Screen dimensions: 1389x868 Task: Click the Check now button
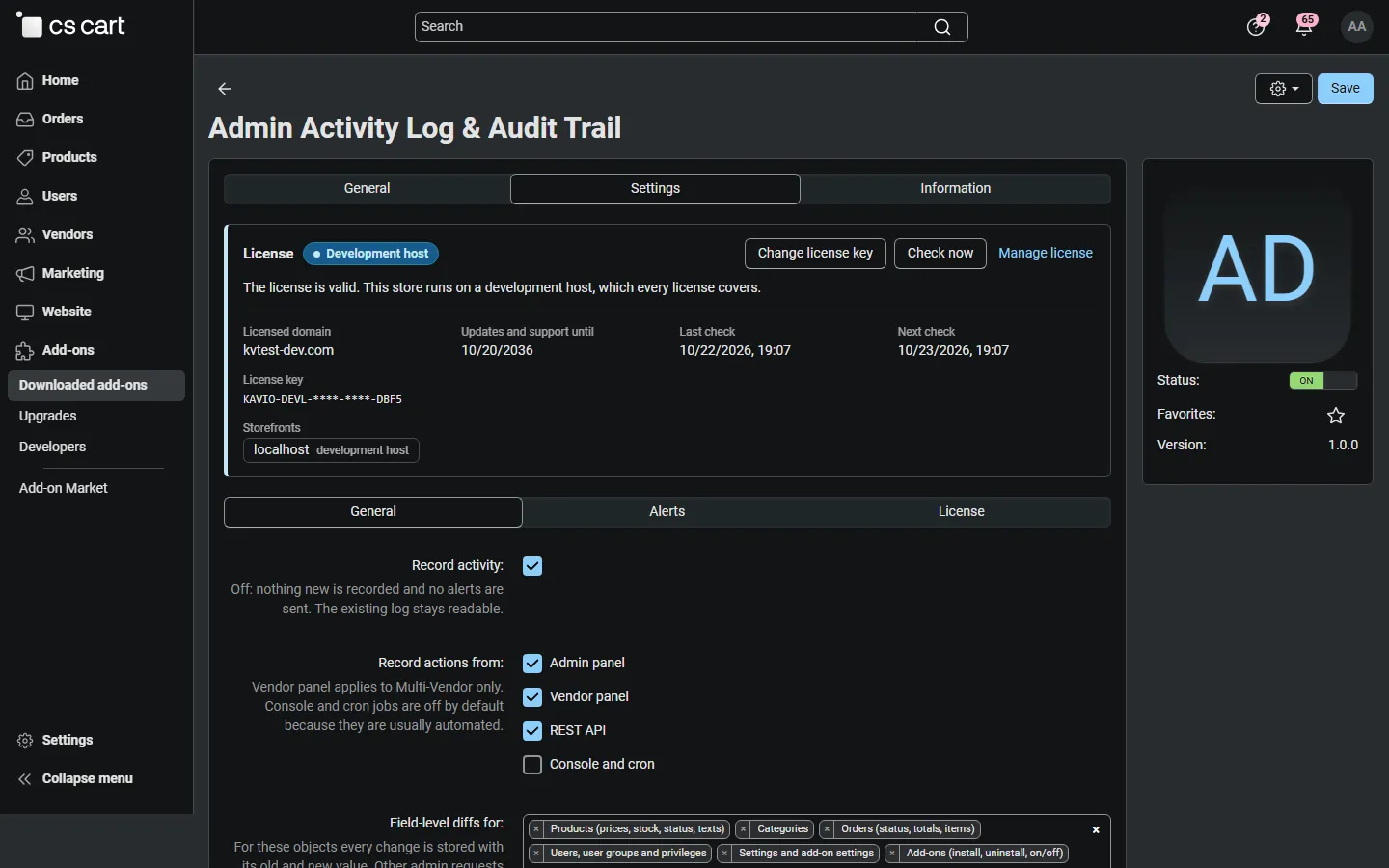(x=940, y=254)
